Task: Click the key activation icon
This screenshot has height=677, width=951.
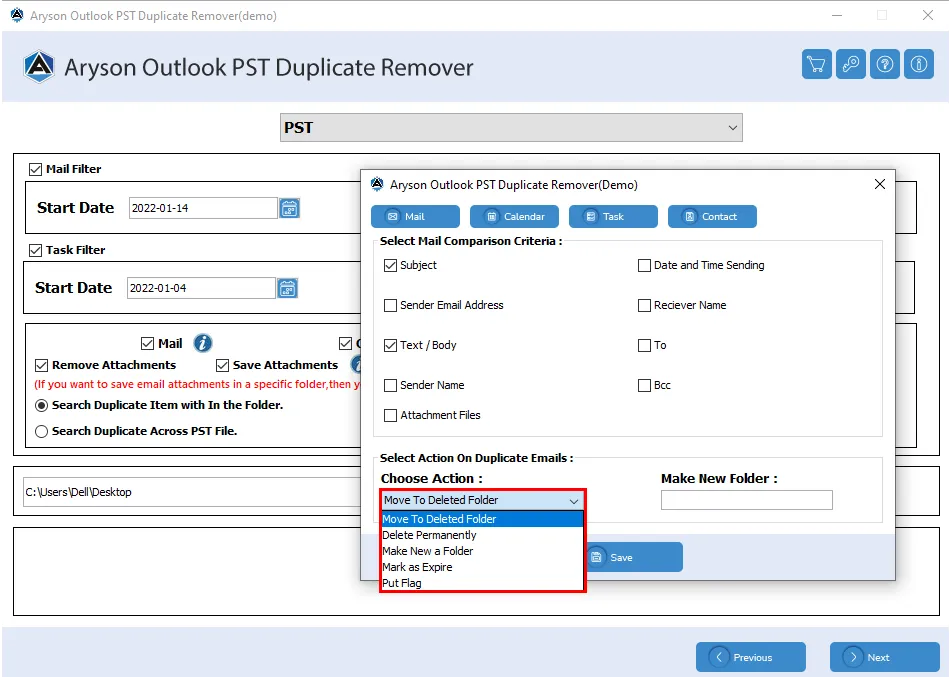Action: [x=850, y=64]
